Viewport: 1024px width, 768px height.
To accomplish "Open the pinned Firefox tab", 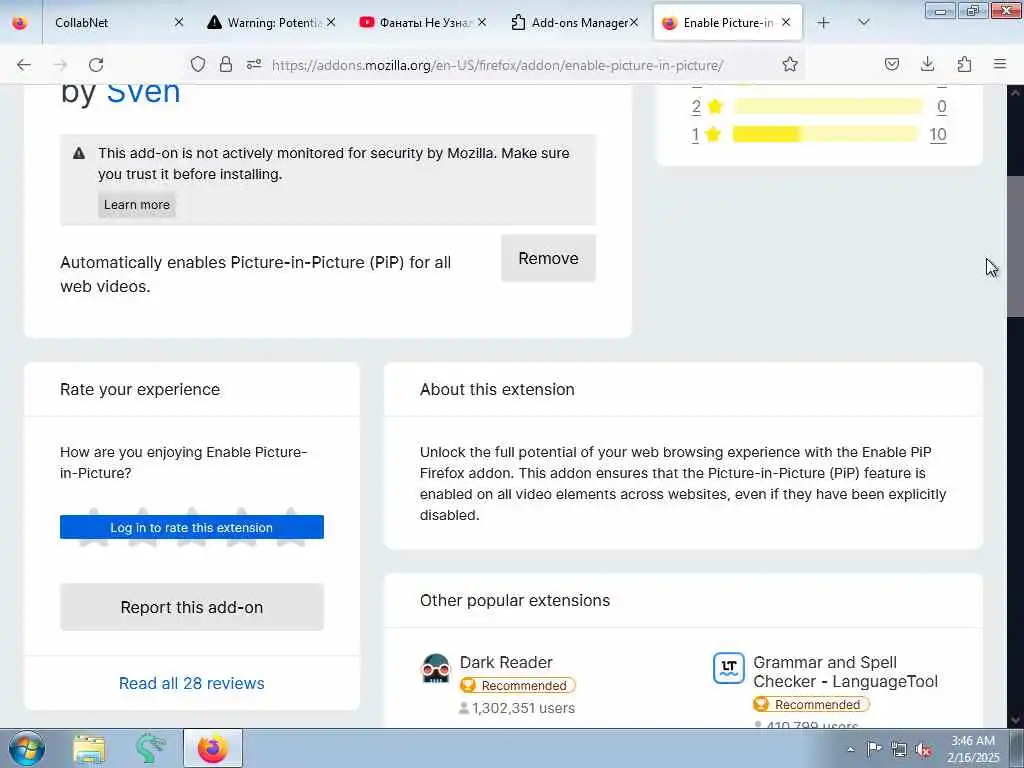I will click(20, 22).
